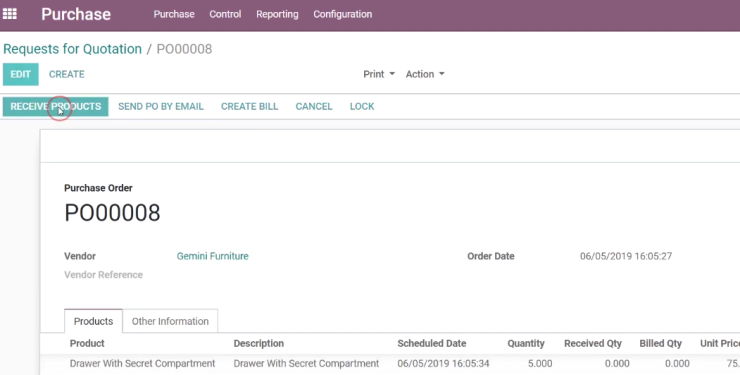
Task: Click the Receive Products button
Action: pos(56,107)
